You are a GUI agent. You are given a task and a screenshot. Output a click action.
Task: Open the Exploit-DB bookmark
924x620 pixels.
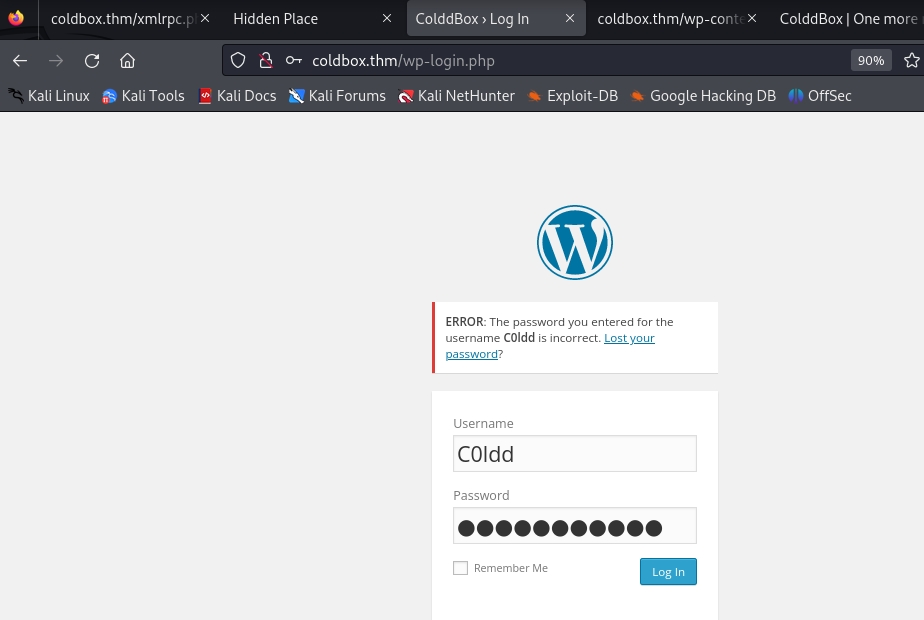click(x=572, y=96)
